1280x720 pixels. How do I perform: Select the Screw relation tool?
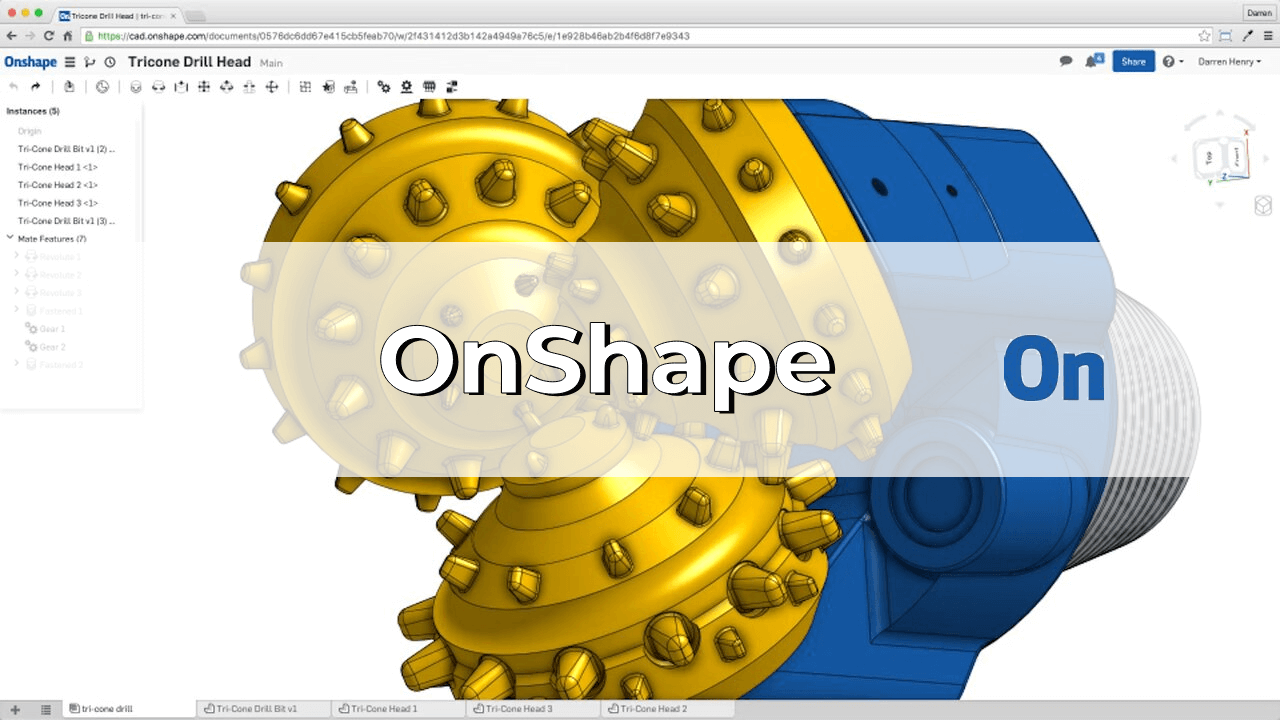pos(429,87)
